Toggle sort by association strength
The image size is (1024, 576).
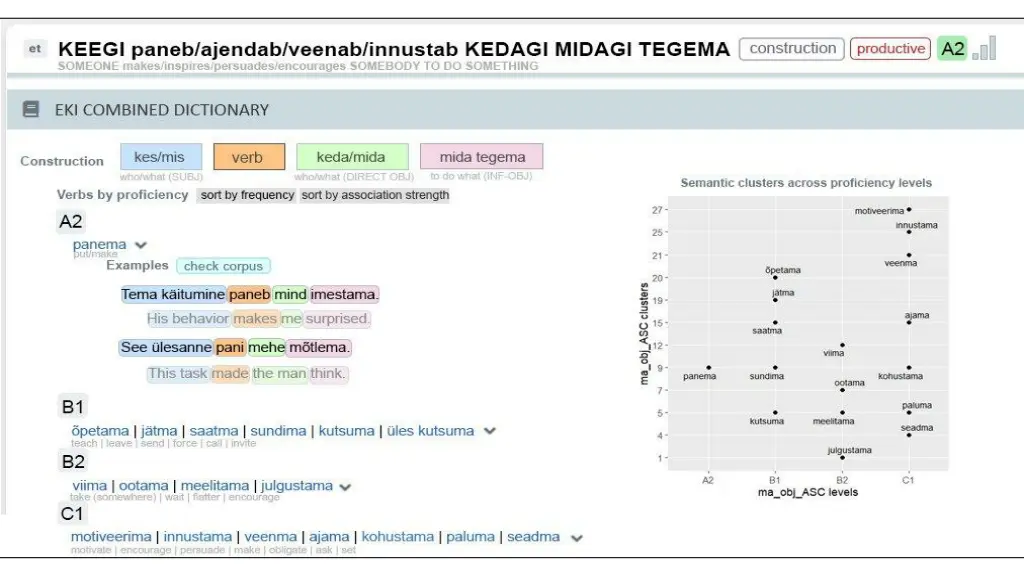(x=375, y=195)
